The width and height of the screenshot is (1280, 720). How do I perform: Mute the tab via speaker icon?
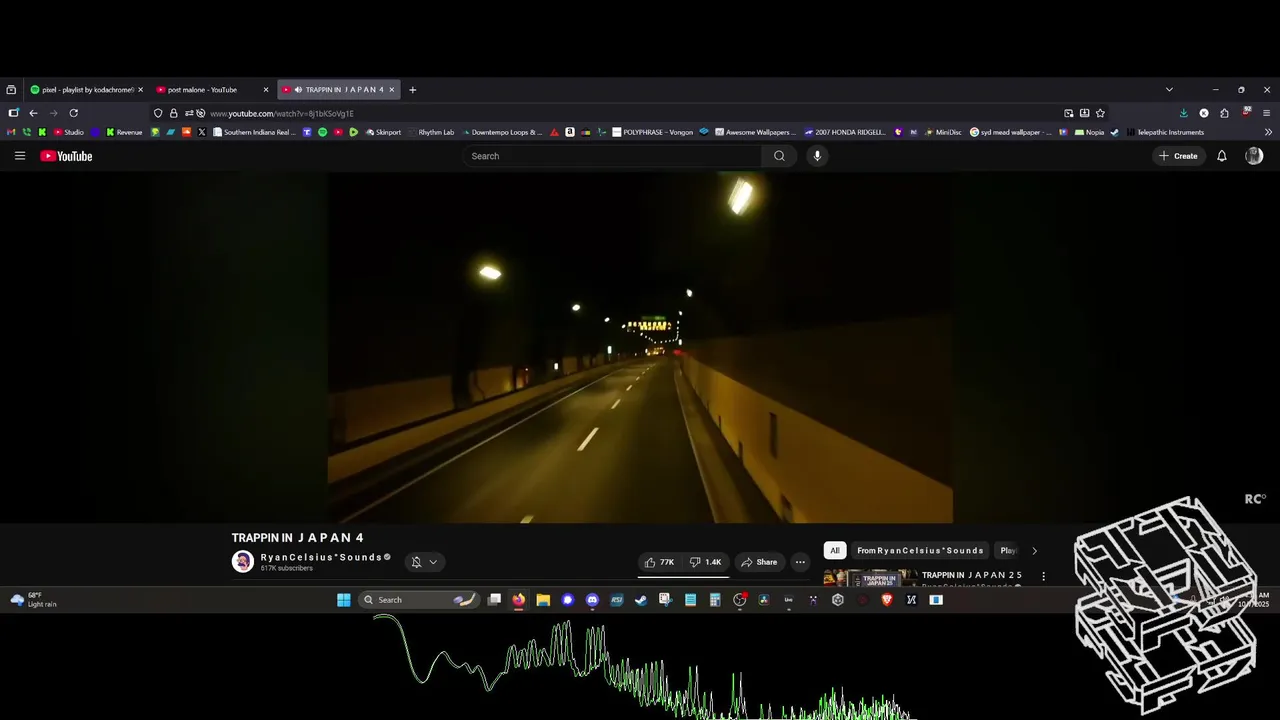tap(298, 90)
